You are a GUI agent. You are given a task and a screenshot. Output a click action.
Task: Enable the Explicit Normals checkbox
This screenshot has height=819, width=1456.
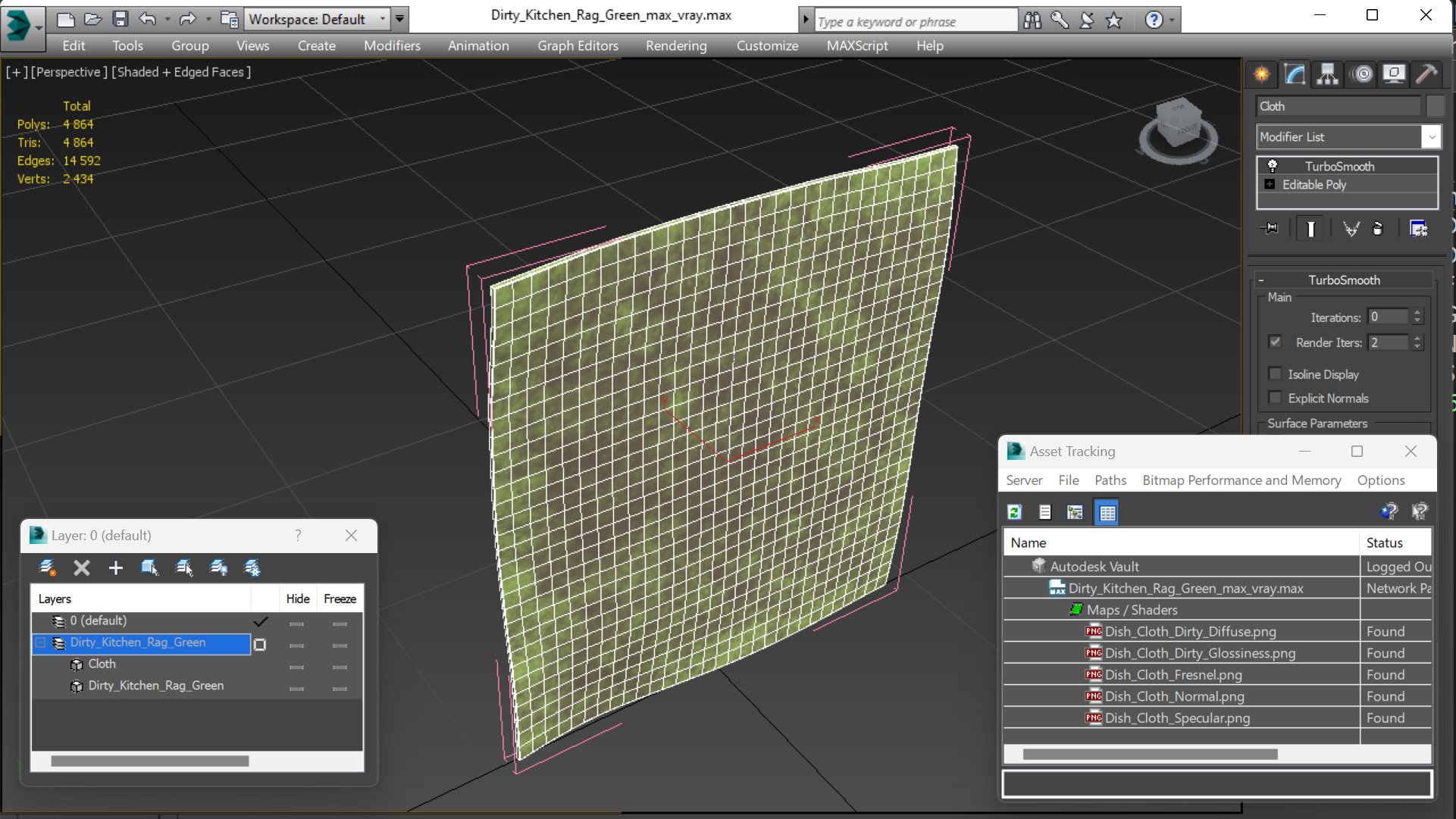pyautogui.click(x=1275, y=397)
